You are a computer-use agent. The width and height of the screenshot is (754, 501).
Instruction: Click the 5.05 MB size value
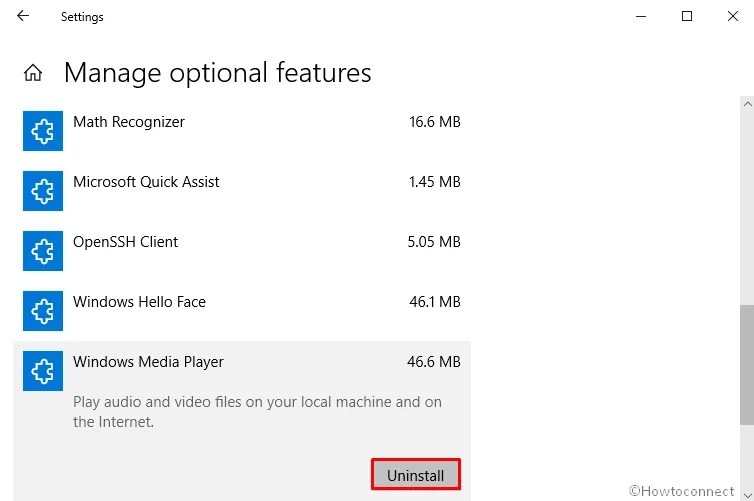coord(434,242)
